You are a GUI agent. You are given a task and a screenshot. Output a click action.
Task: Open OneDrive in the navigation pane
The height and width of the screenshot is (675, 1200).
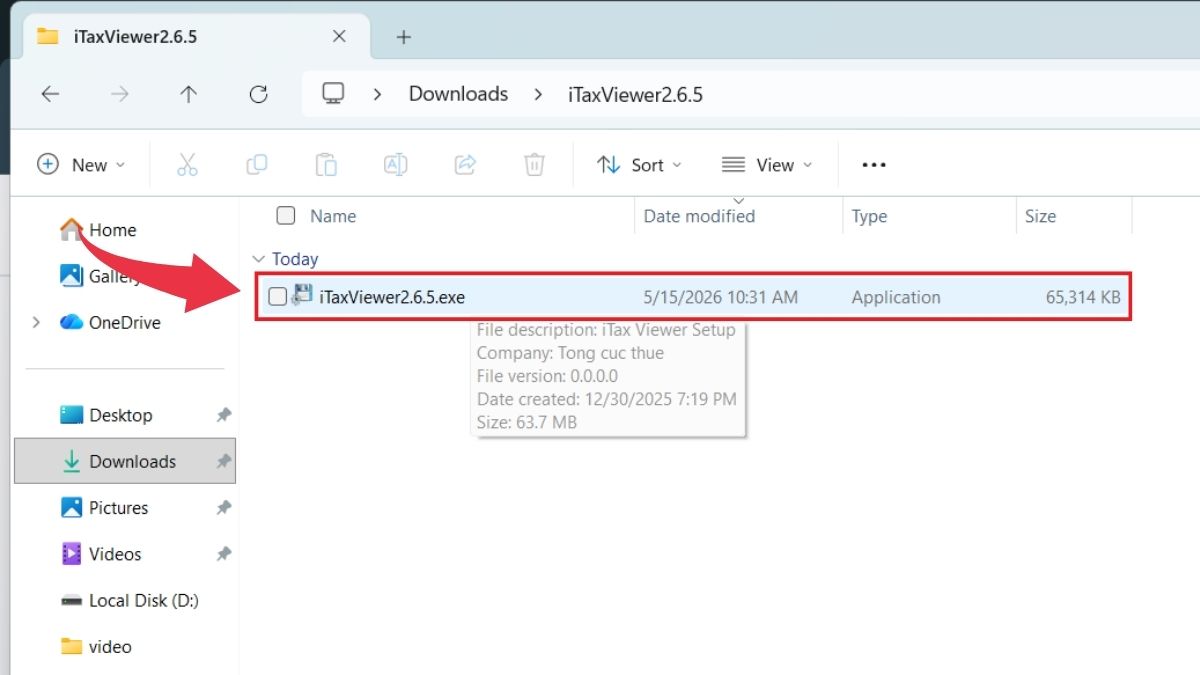point(110,322)
